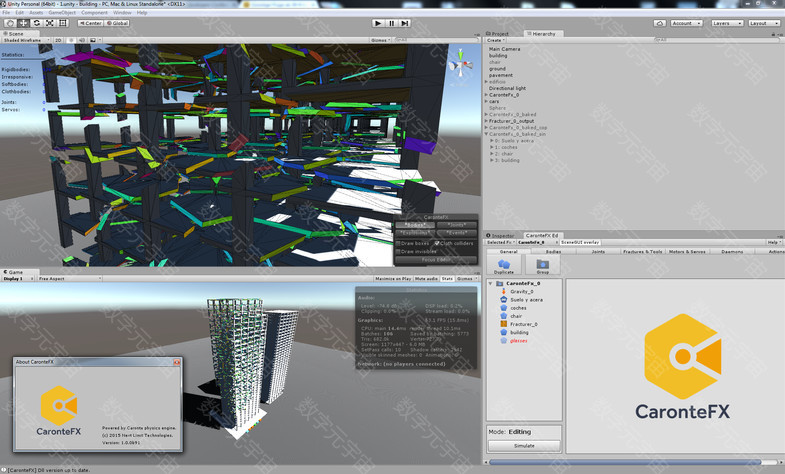Open the Bodies tab in CaronteFX editor
This screenshot has height=474, width=785.
click(553, 252)
